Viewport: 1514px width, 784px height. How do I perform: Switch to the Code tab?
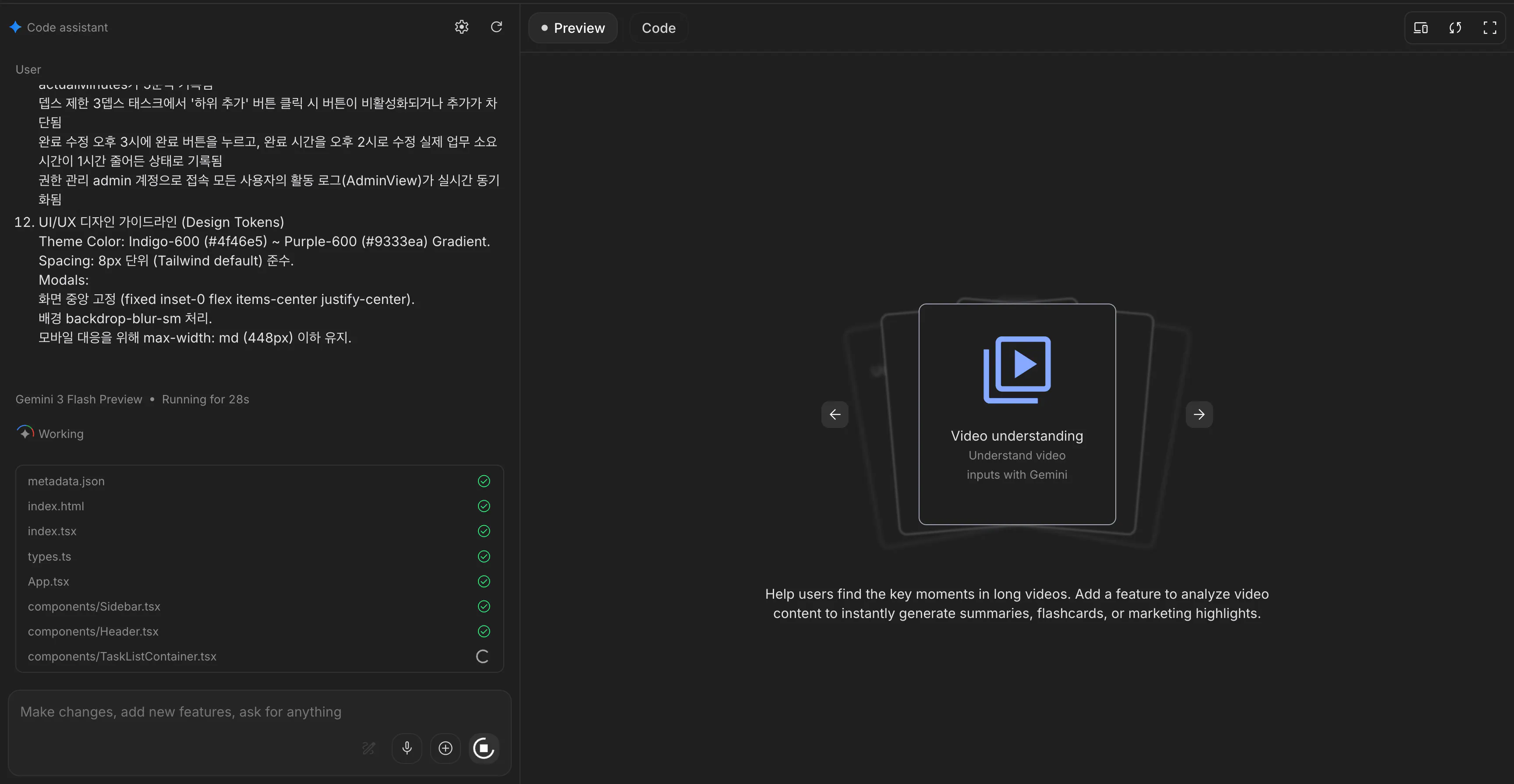658,28
